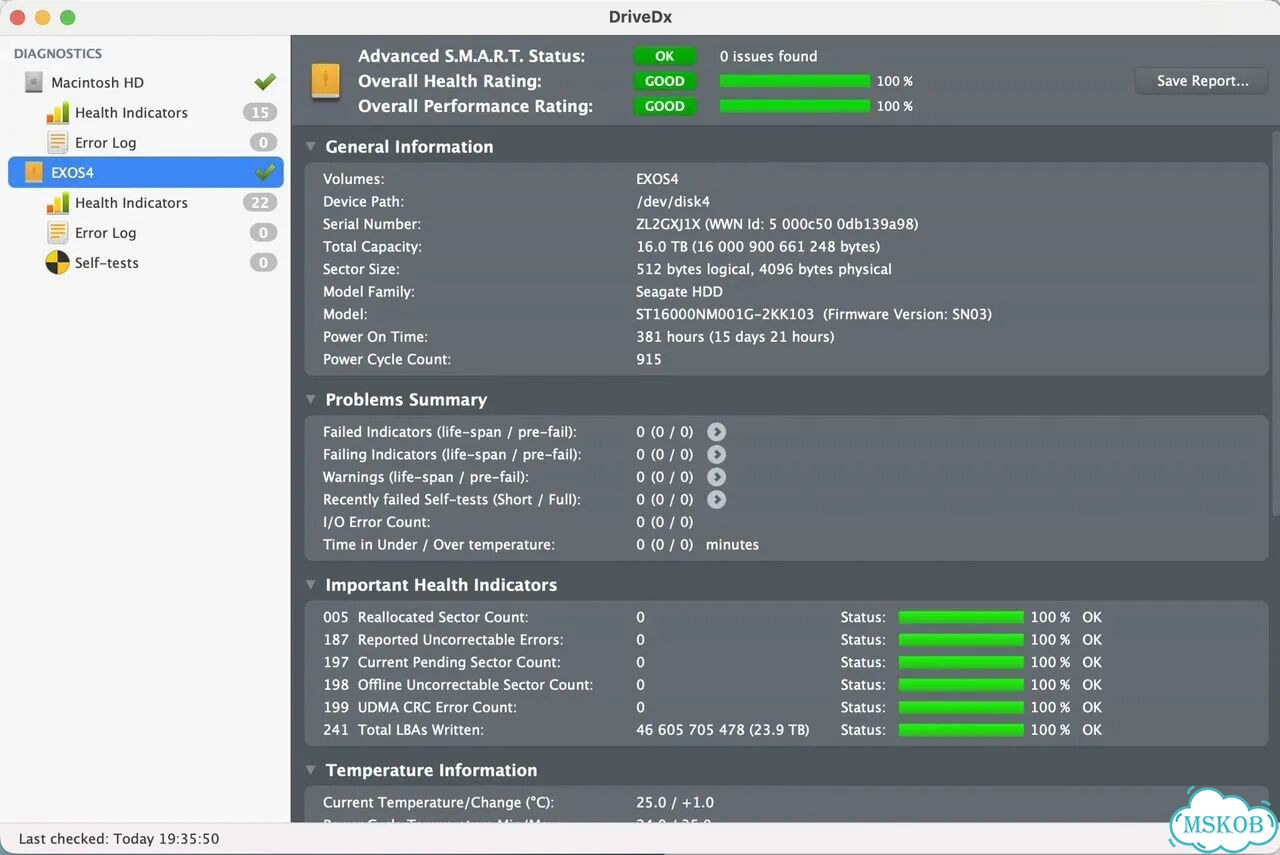Click arrow next to Warnings count
The width and height of the screenshot is (1280, 855).
click(716, 477)
